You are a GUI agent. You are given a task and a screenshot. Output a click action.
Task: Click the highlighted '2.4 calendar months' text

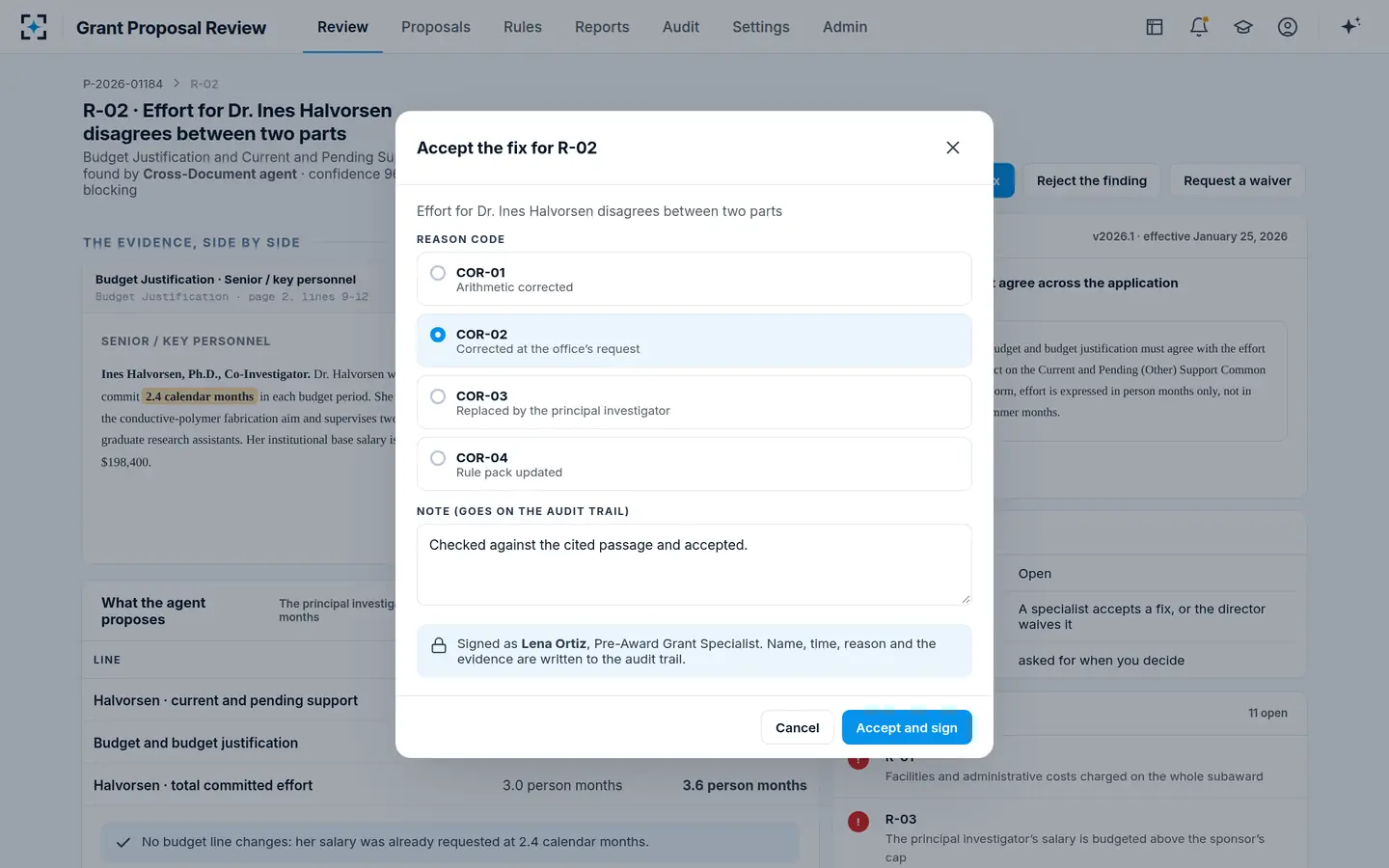tap(200, 396)
